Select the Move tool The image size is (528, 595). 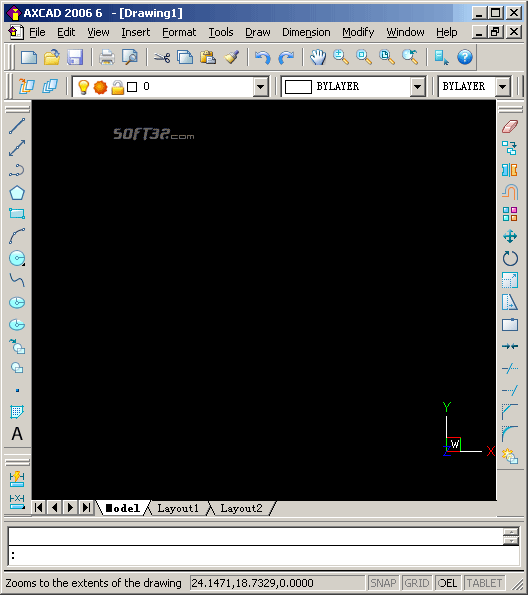[x=510, y=236]
